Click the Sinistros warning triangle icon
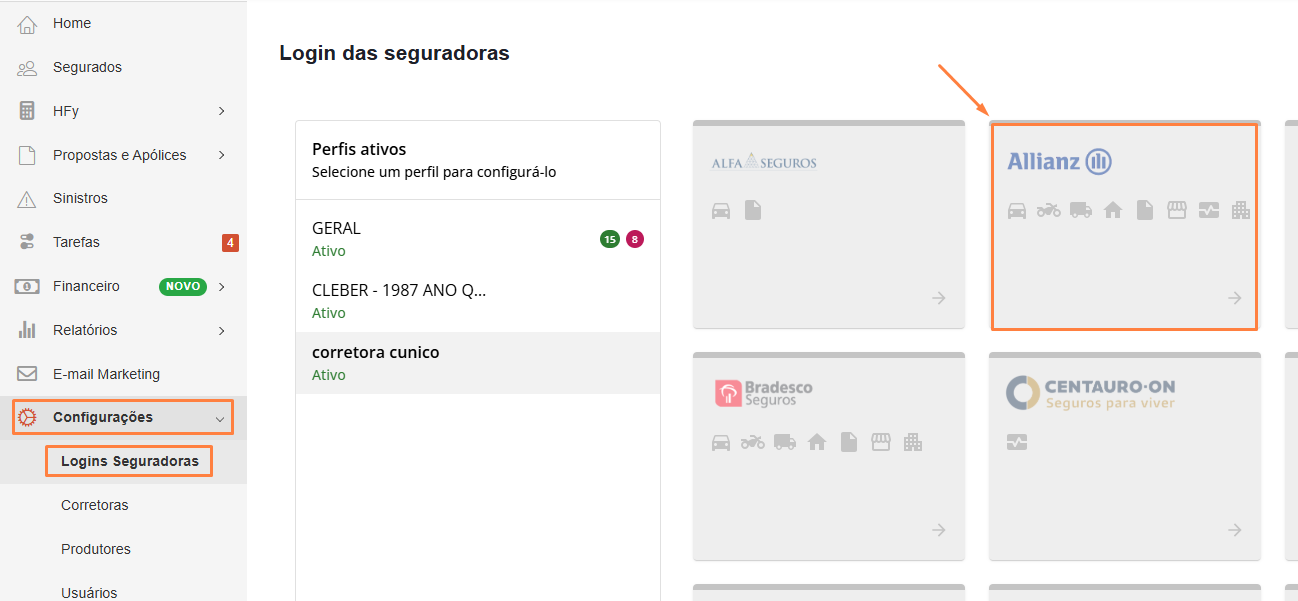Viewport: 1298px width, 601px height. coord(27,199)
